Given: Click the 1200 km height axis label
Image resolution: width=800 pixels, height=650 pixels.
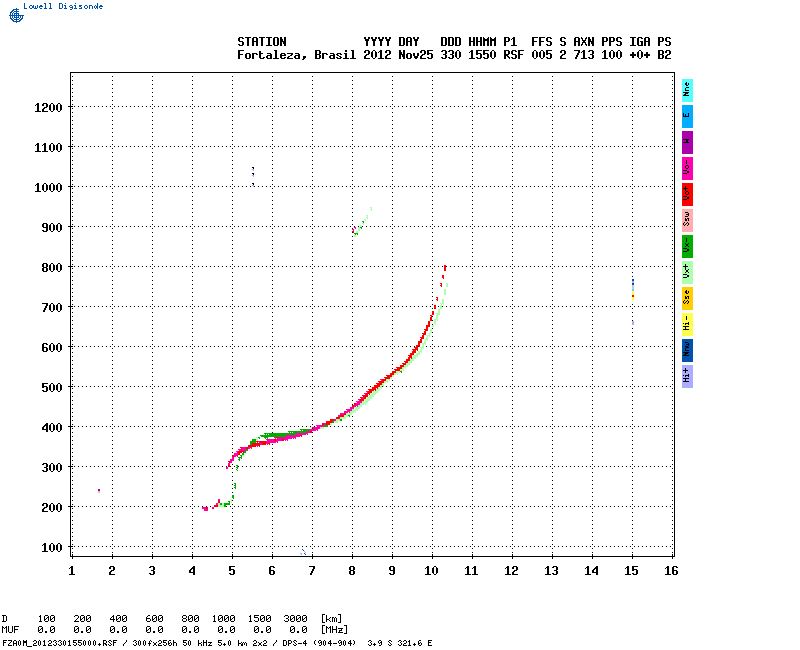Looking at the screenshot, I should (48, 108).
